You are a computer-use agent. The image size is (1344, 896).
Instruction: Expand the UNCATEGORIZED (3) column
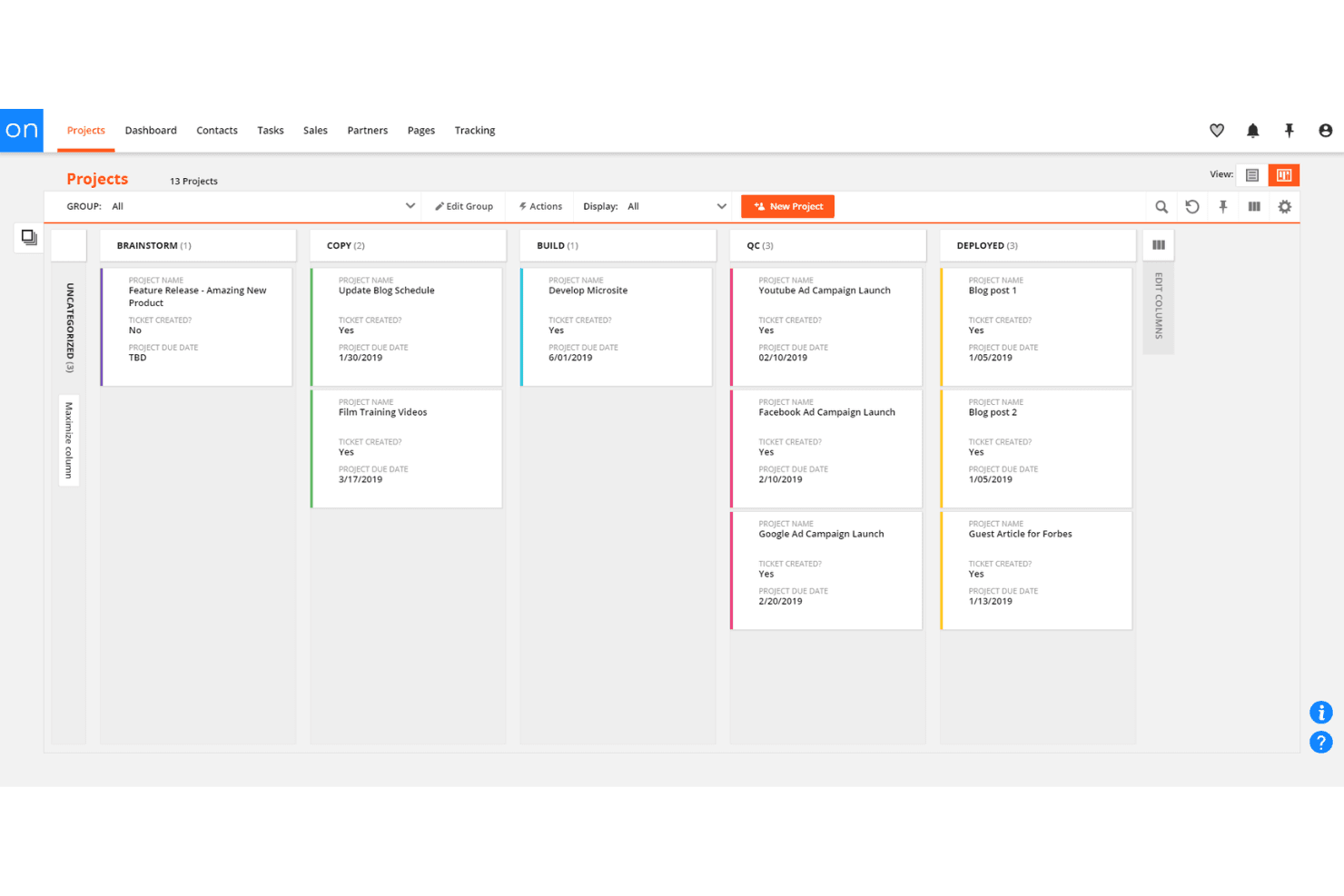pyautogui.click(x=69, y=328)
